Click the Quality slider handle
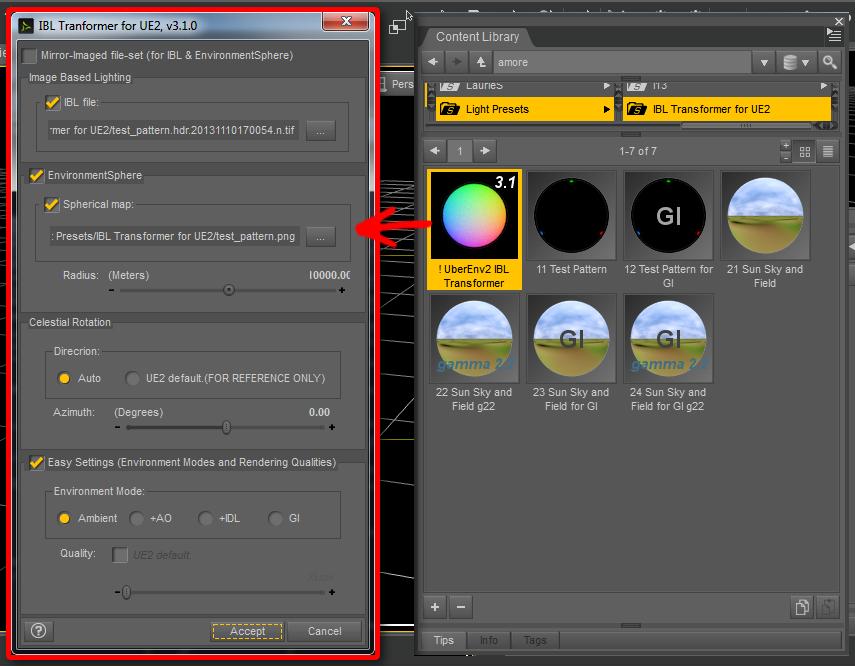This screenshot has width=855, height=666. pyautogui.click(x=127, y=592)
